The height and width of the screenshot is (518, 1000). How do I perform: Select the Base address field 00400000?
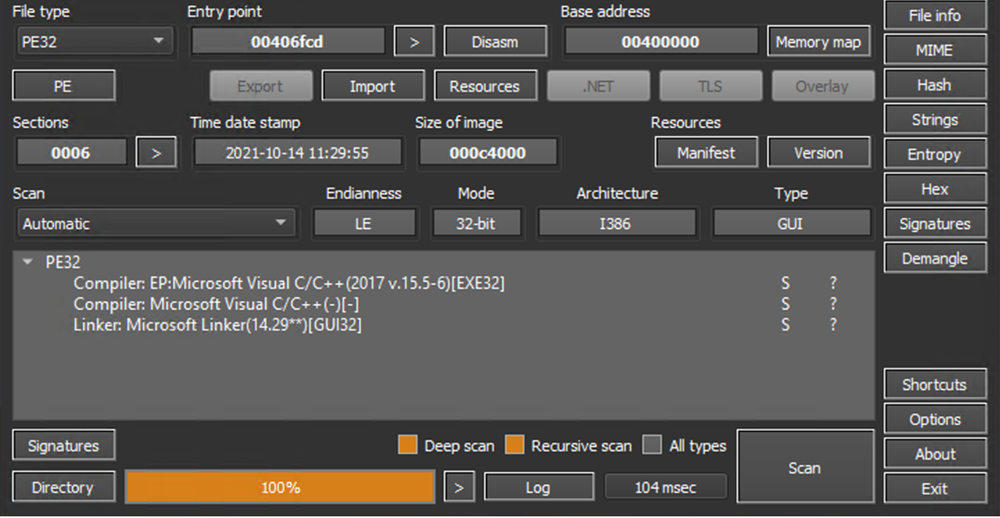(660, 42)
